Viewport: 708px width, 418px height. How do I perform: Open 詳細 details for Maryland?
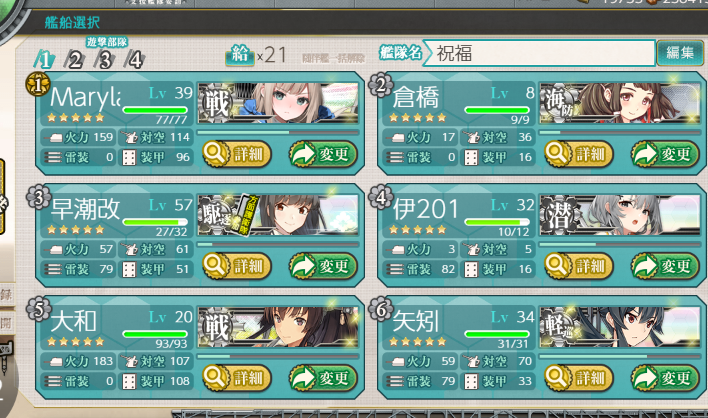pyautogui.click(x=237, y=154)
